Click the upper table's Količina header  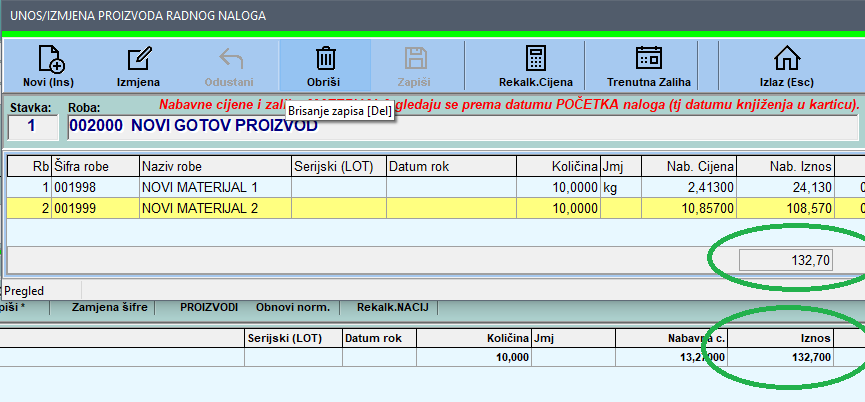(558, 167)
